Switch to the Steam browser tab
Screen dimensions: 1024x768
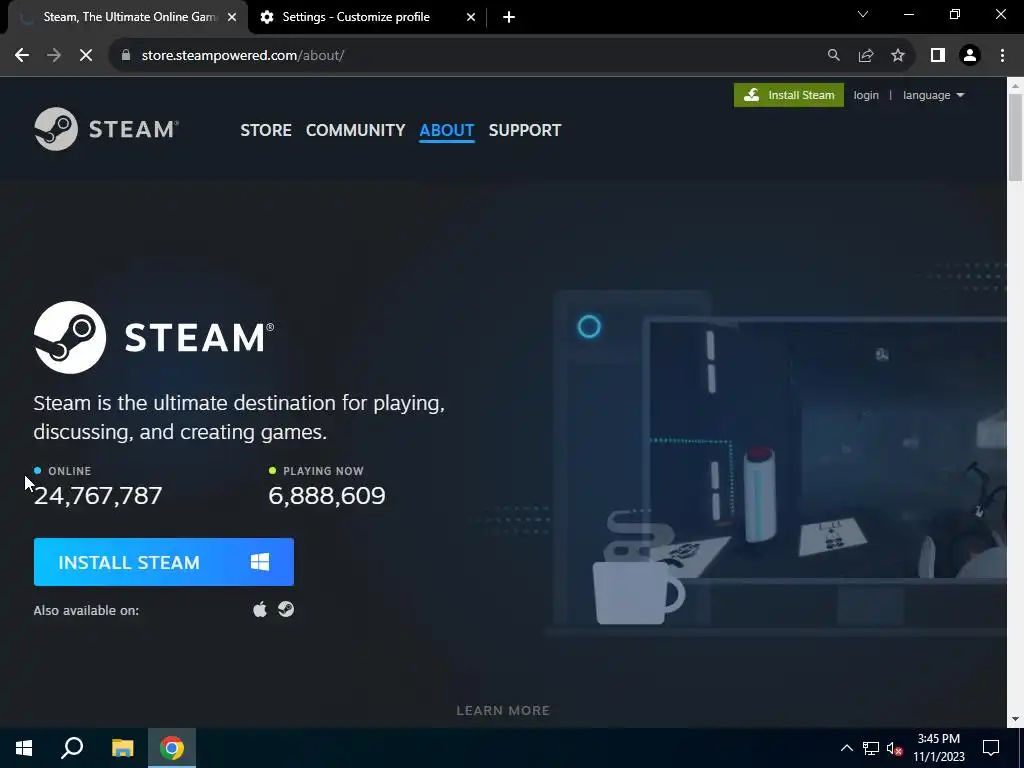[x=128, y=17]
